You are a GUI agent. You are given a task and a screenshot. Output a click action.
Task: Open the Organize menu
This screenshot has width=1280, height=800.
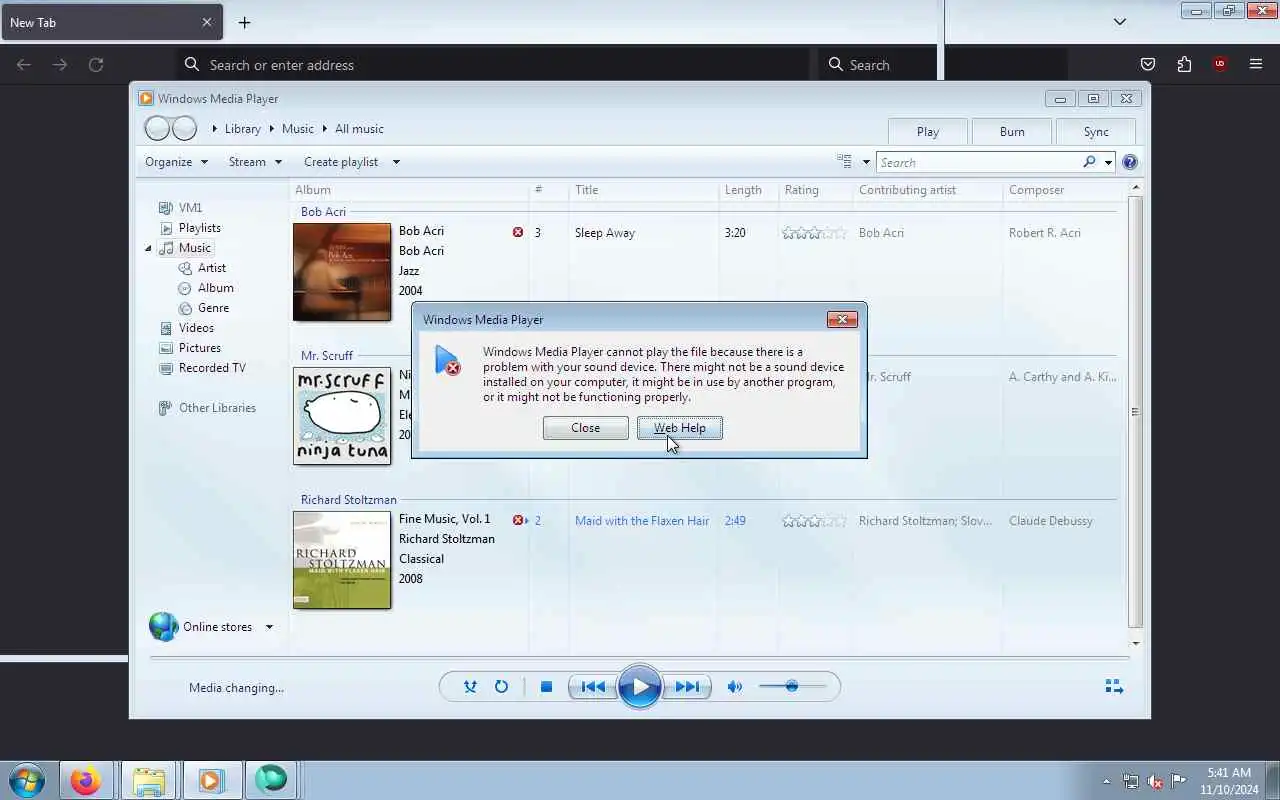click(177, 162)
